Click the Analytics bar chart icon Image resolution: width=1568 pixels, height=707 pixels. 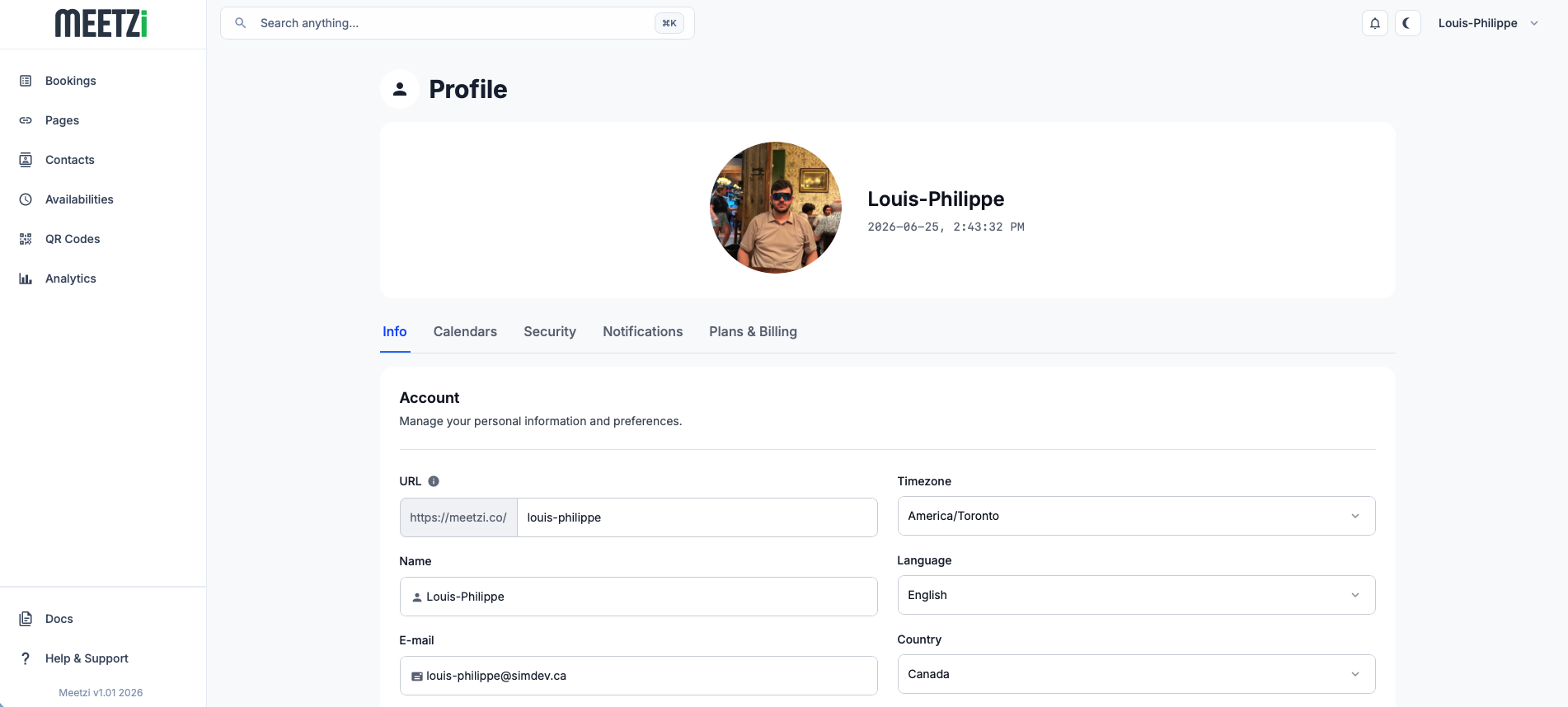click(x=26, y=279)
